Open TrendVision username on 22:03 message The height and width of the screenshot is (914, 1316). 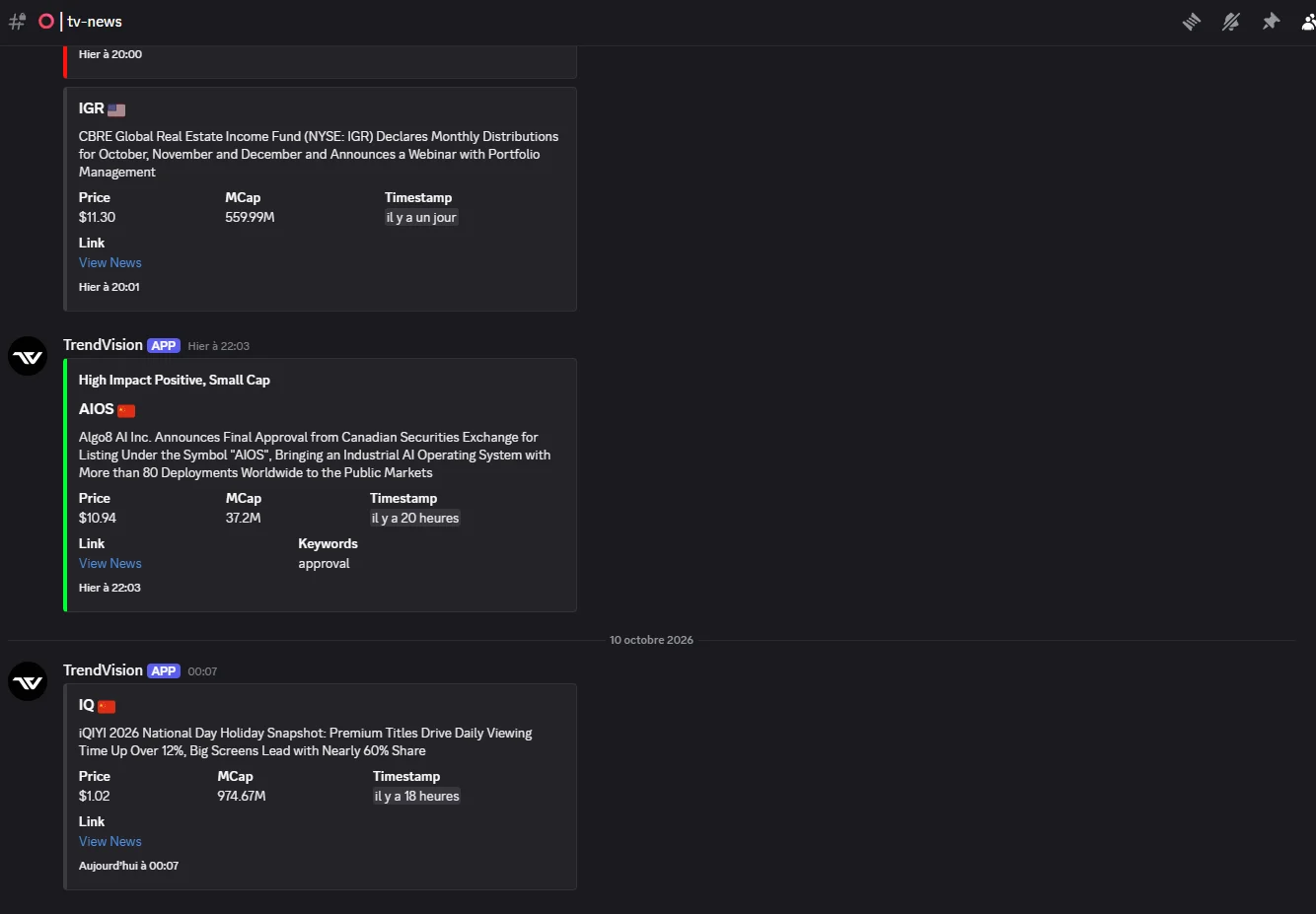pyautogui.click(x=103, y=345)
